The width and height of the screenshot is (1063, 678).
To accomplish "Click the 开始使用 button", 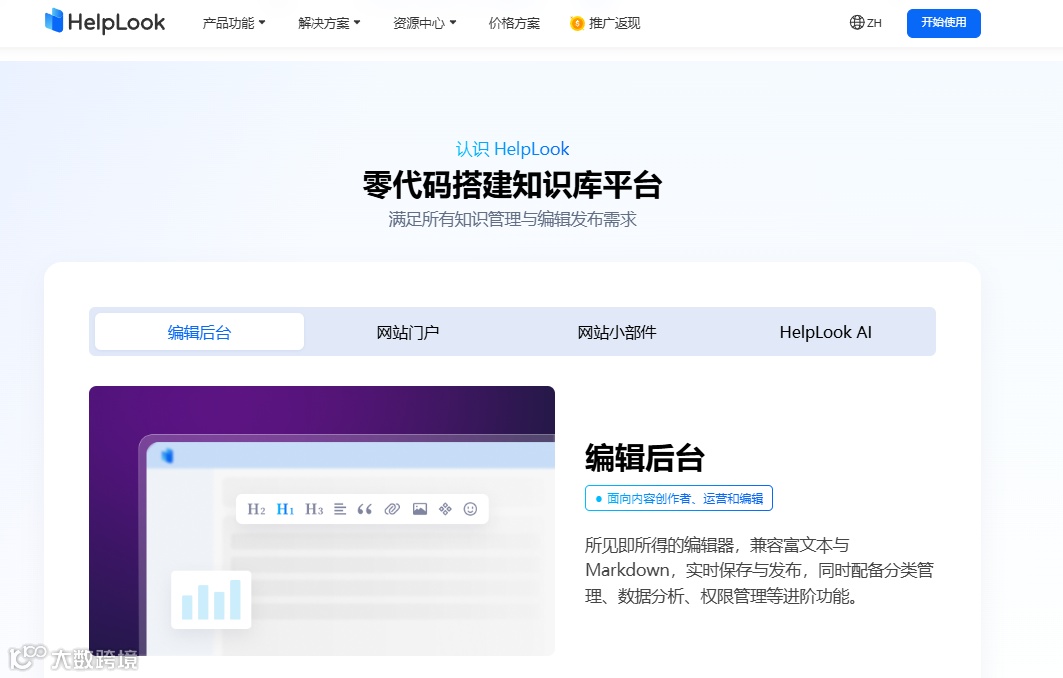I will (942, 22).
